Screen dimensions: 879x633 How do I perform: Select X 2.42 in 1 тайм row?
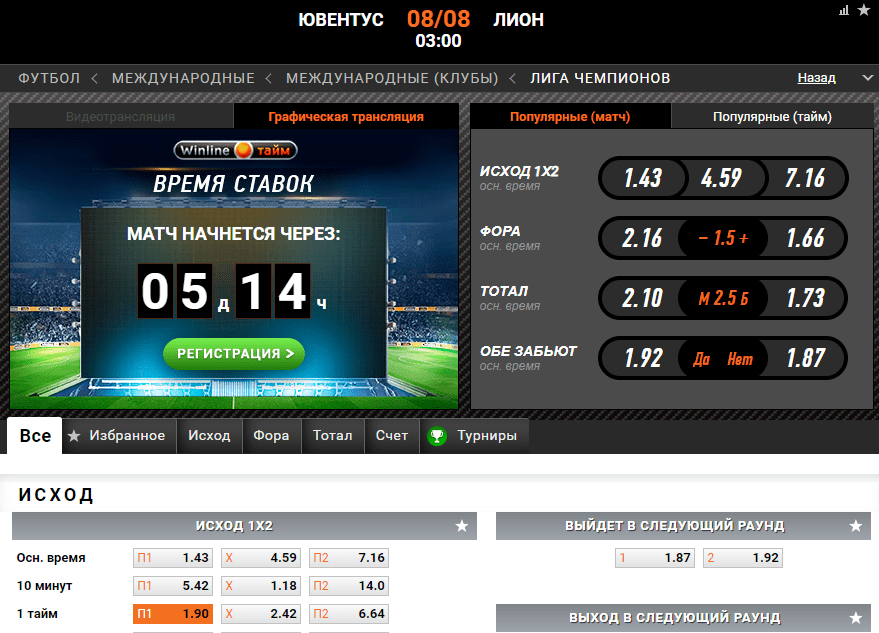pos(261,614)
